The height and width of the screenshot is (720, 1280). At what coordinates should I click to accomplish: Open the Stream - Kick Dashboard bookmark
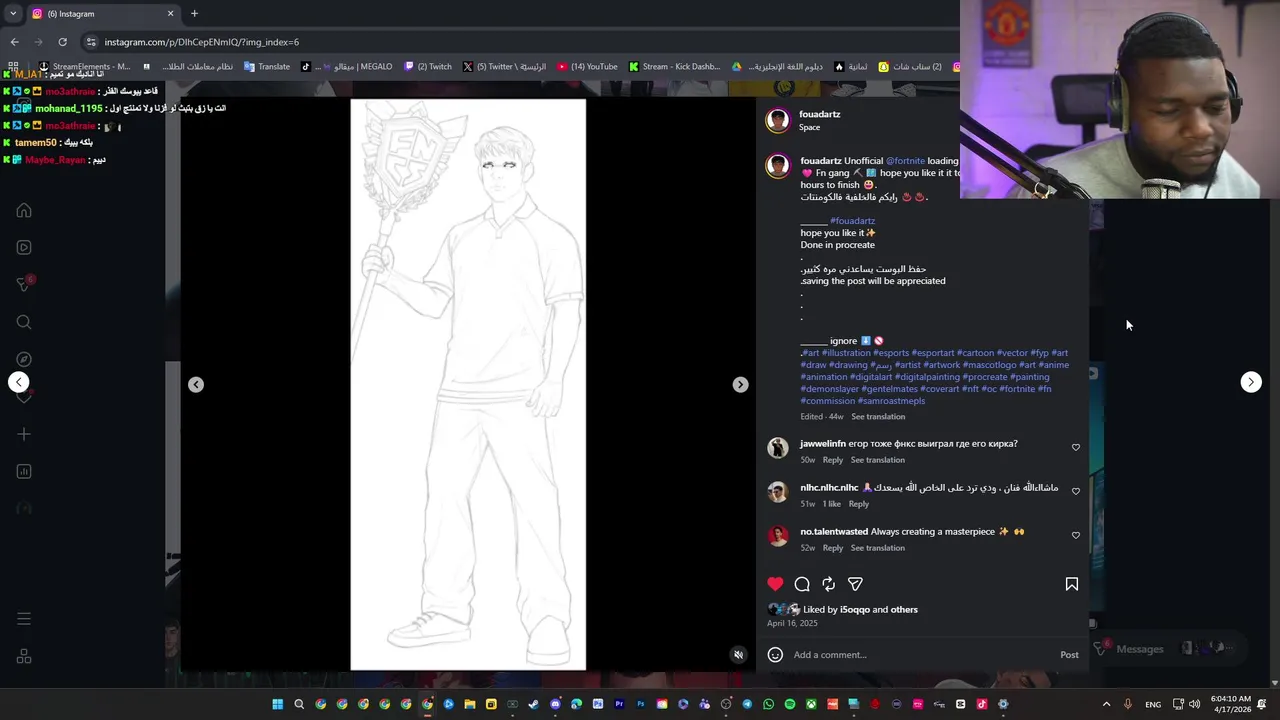click(x=674, y=67)
